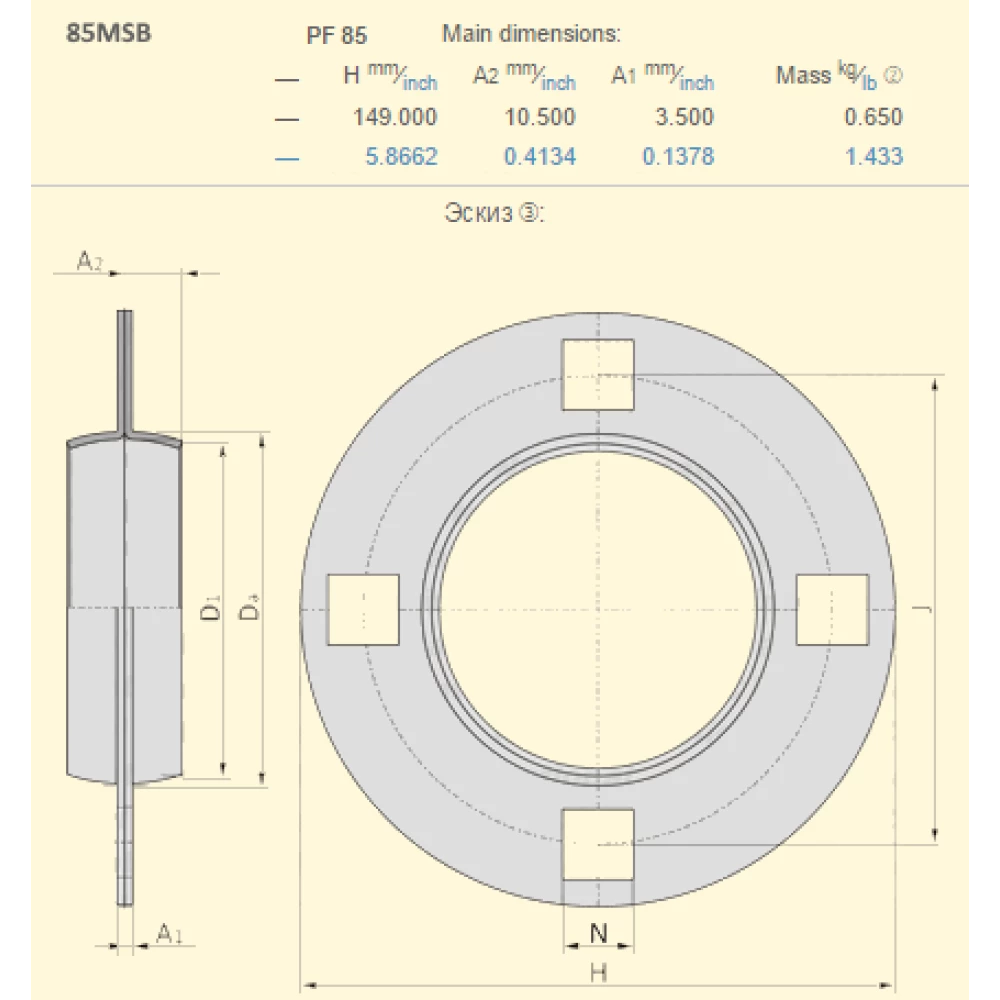
Task: Select the top square mounting hole icon
Action: [x=599, y=372]
